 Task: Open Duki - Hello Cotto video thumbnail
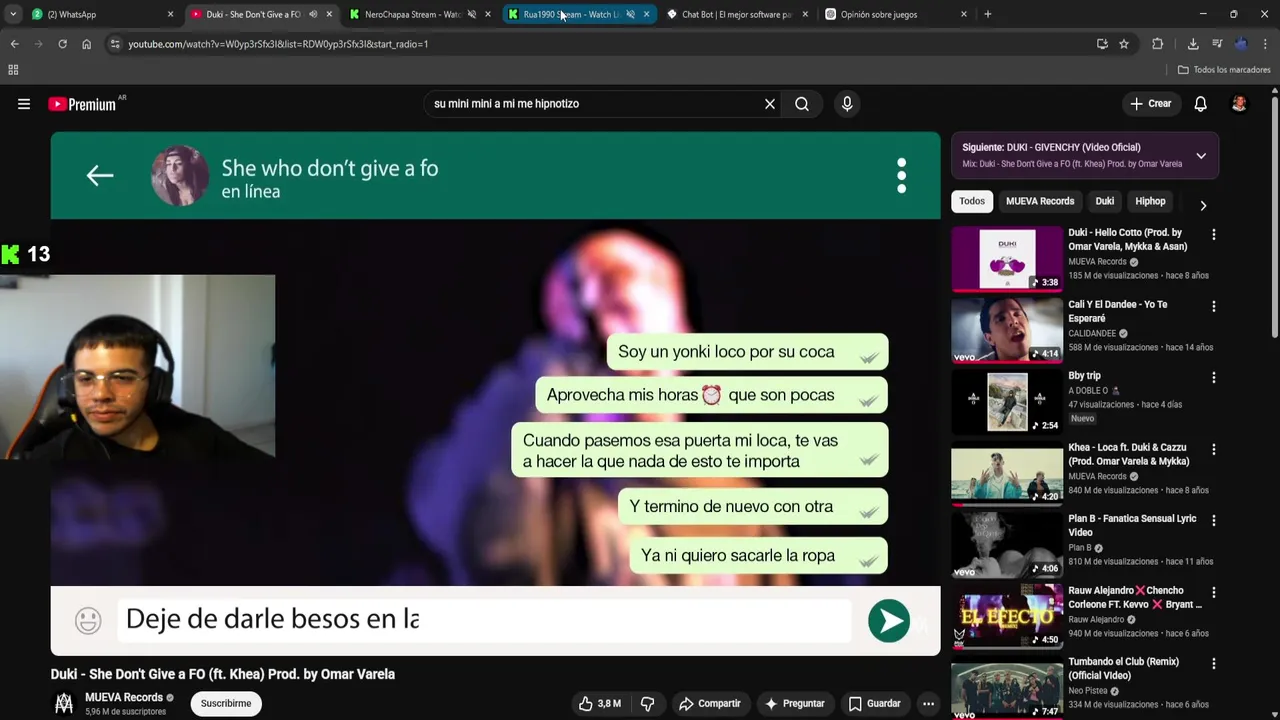click(x=1007, y=258)
